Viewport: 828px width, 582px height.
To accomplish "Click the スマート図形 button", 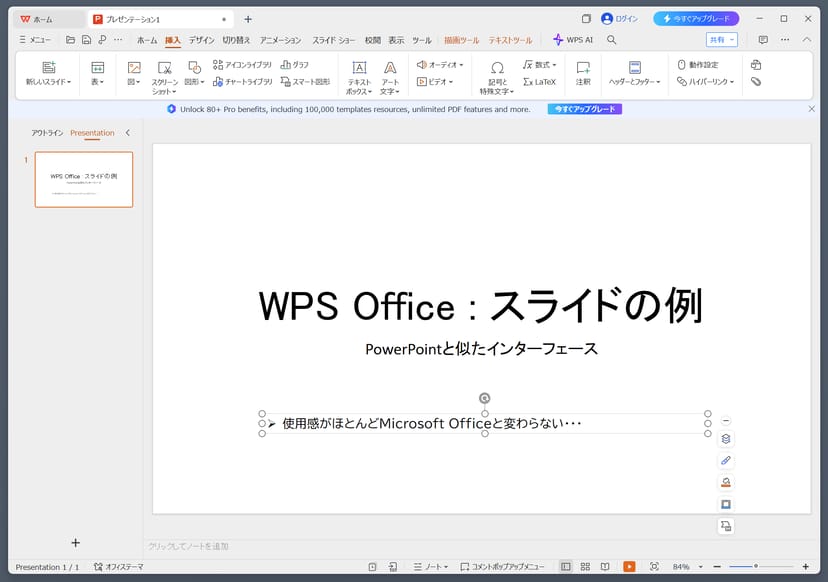I will 305,81.
